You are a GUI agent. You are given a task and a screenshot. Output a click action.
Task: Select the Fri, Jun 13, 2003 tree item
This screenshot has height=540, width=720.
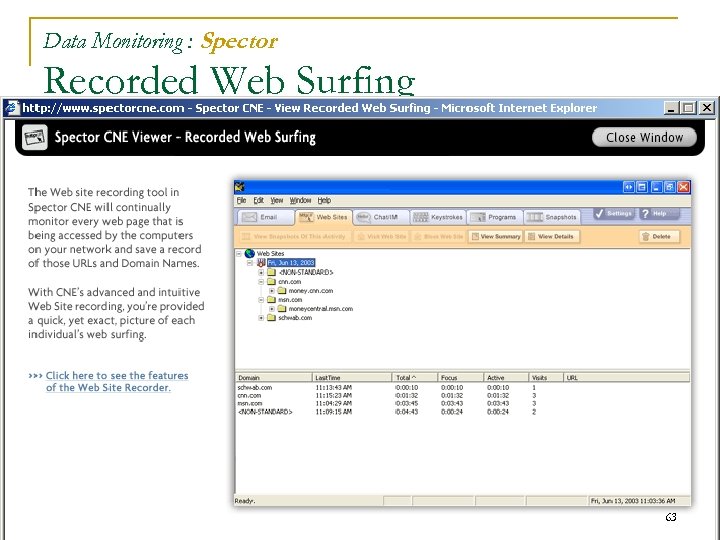291,263
